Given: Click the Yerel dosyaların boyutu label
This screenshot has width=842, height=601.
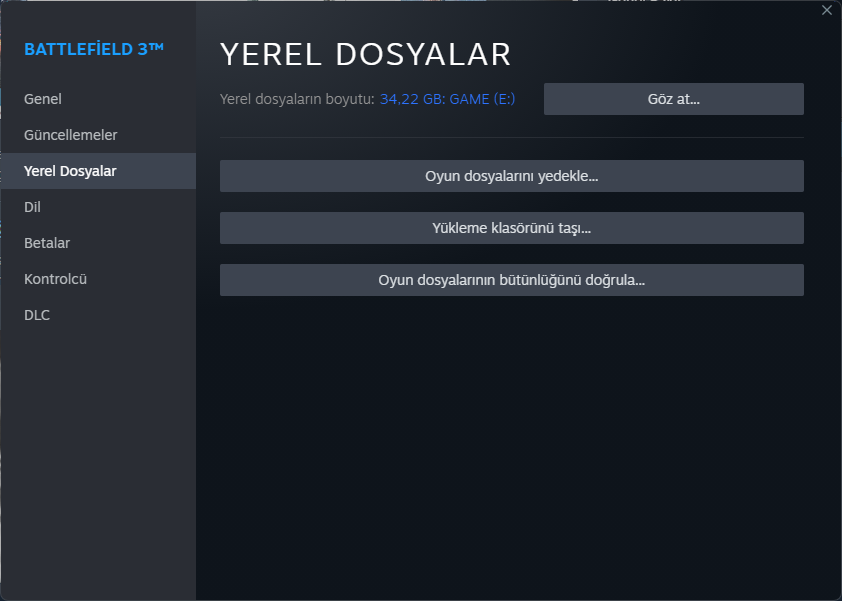Looking at the screenshot, I should (297, 99).
